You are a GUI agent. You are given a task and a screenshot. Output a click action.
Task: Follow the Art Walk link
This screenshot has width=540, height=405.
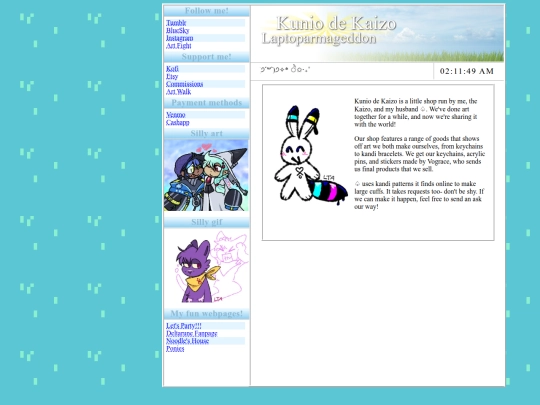pos(178,91)
